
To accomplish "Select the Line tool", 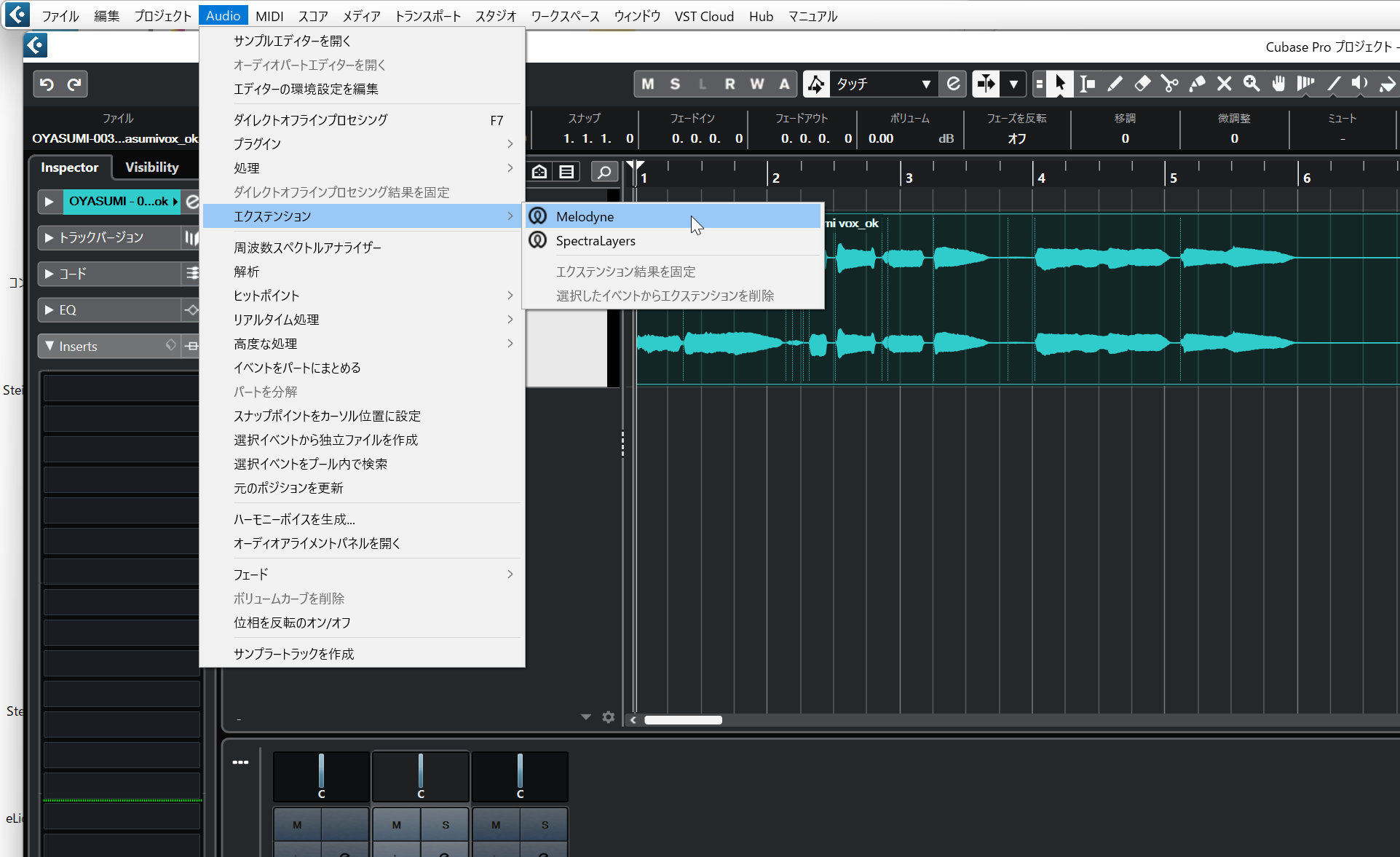I will [x=1333, y=84].
